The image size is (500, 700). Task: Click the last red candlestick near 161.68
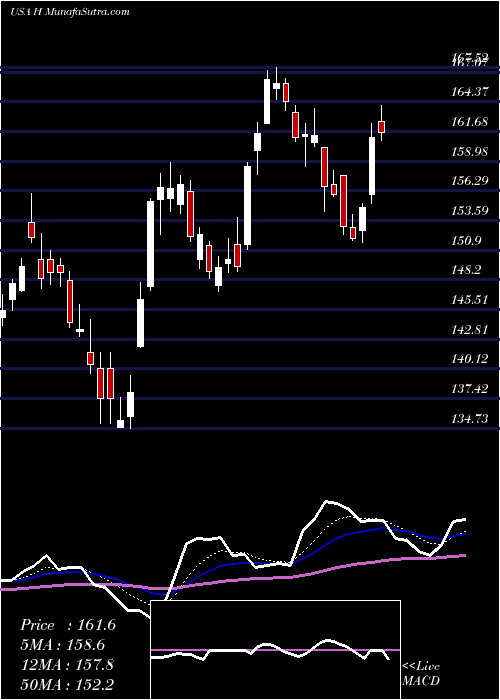click(x=381, y=127)
